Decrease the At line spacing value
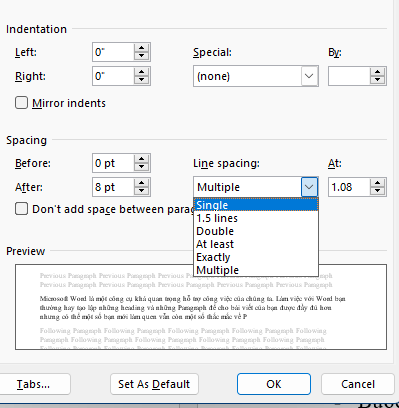The height and width of the screenshot is (408, 399). [x=377, y=191]
